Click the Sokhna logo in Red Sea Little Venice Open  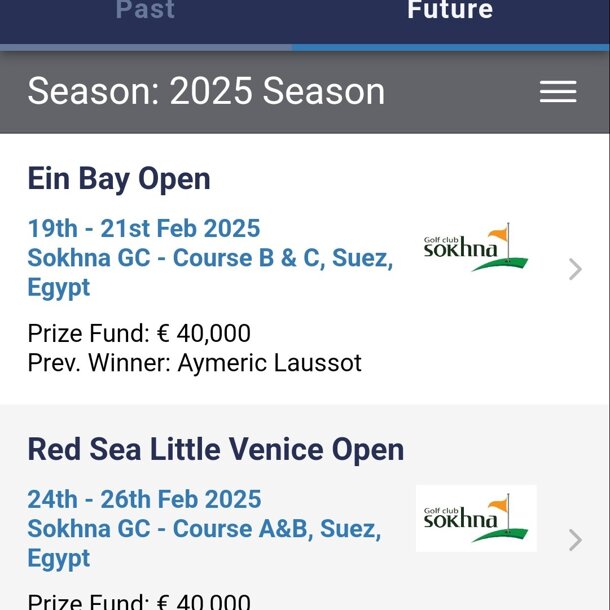click(476, 518)
